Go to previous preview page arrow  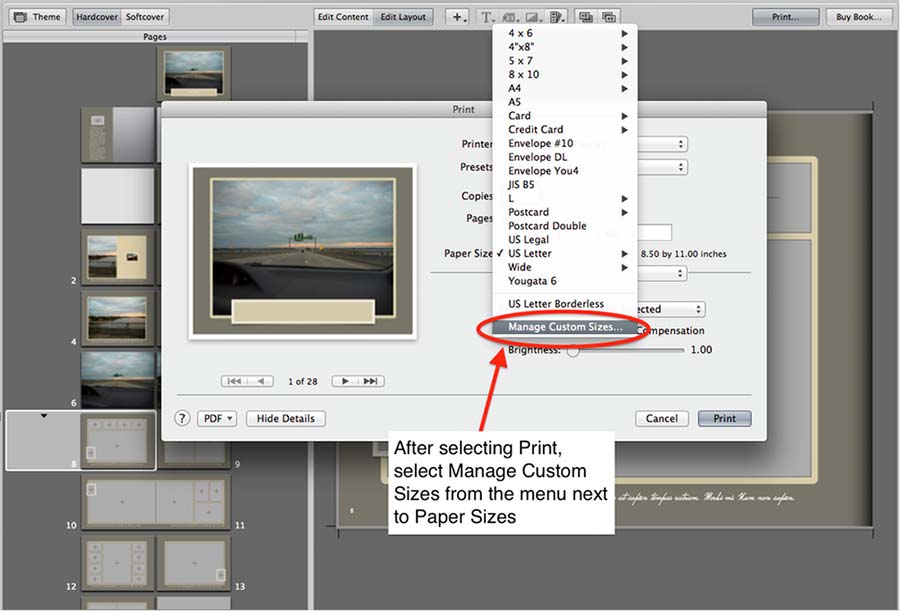(260, 381)
